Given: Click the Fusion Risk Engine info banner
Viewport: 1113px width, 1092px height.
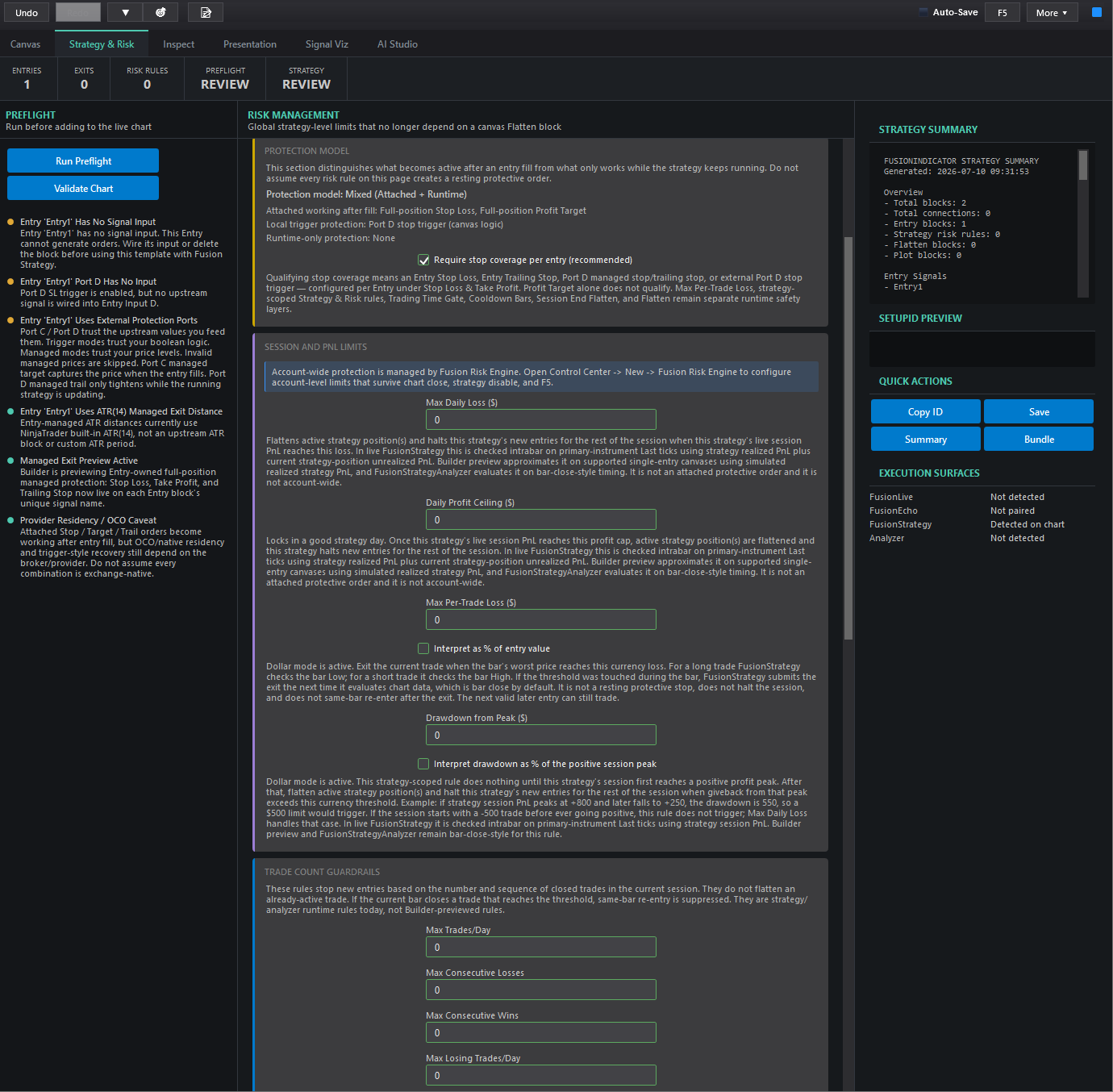Looking at the screenshot, I should [541, 377].
